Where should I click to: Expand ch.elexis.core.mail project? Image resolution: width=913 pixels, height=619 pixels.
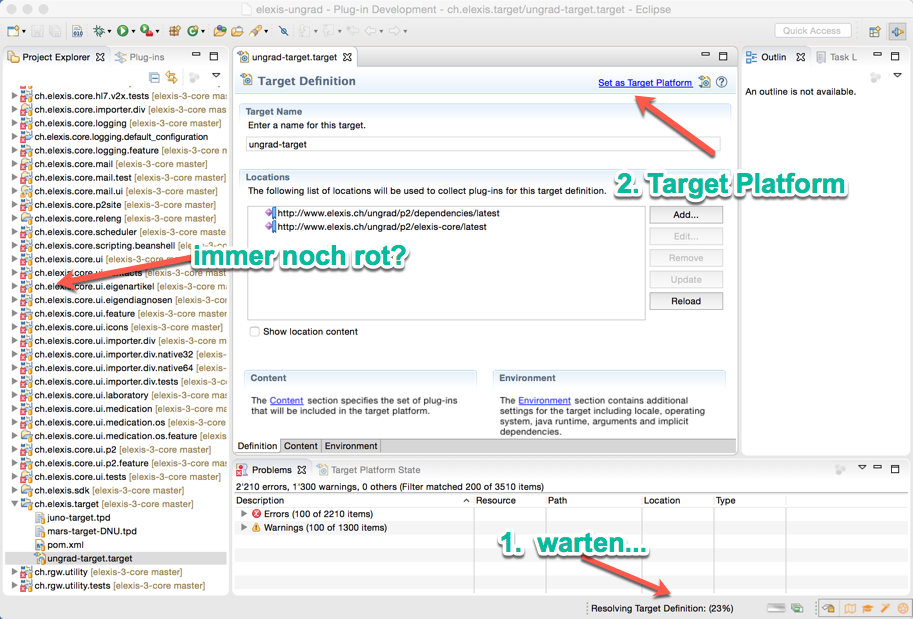pos(15,164)
